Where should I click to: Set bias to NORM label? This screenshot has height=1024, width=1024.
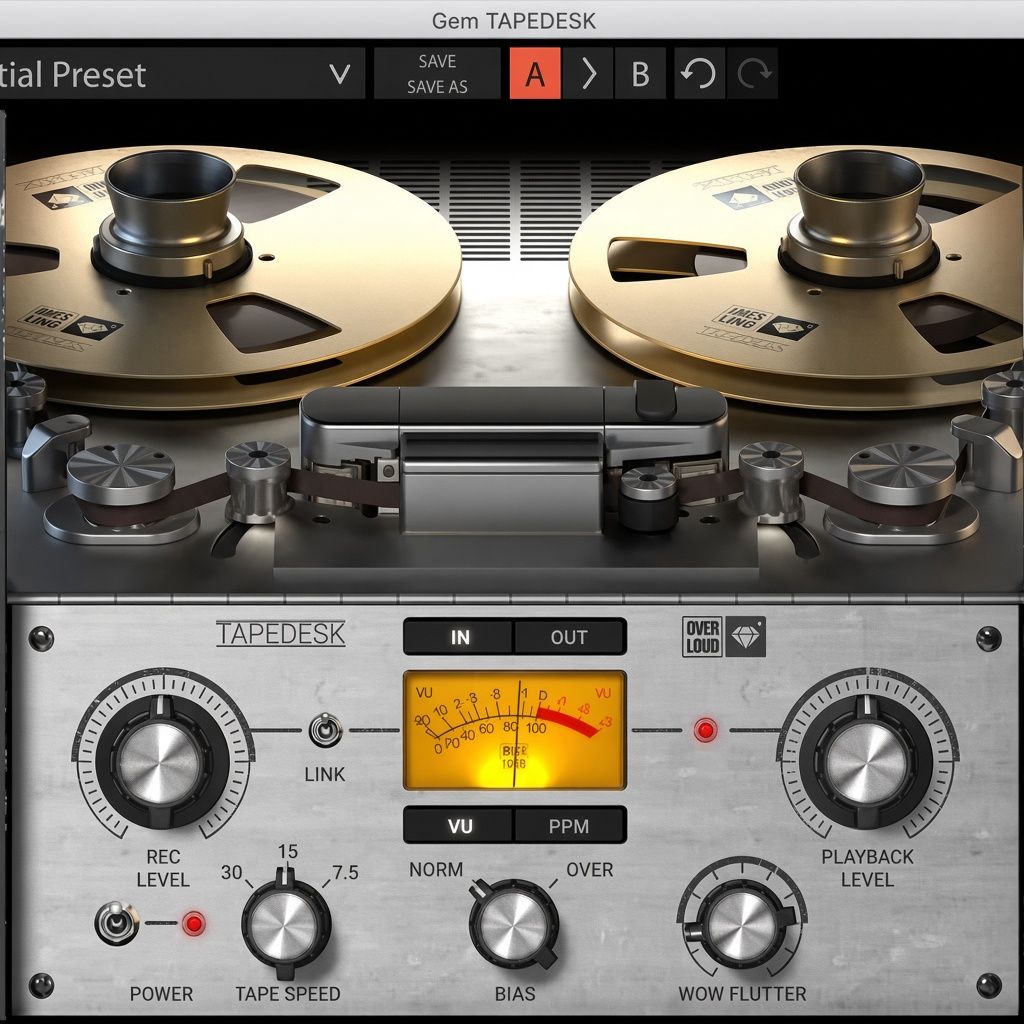pyautogui.click(x=436, y=870)
